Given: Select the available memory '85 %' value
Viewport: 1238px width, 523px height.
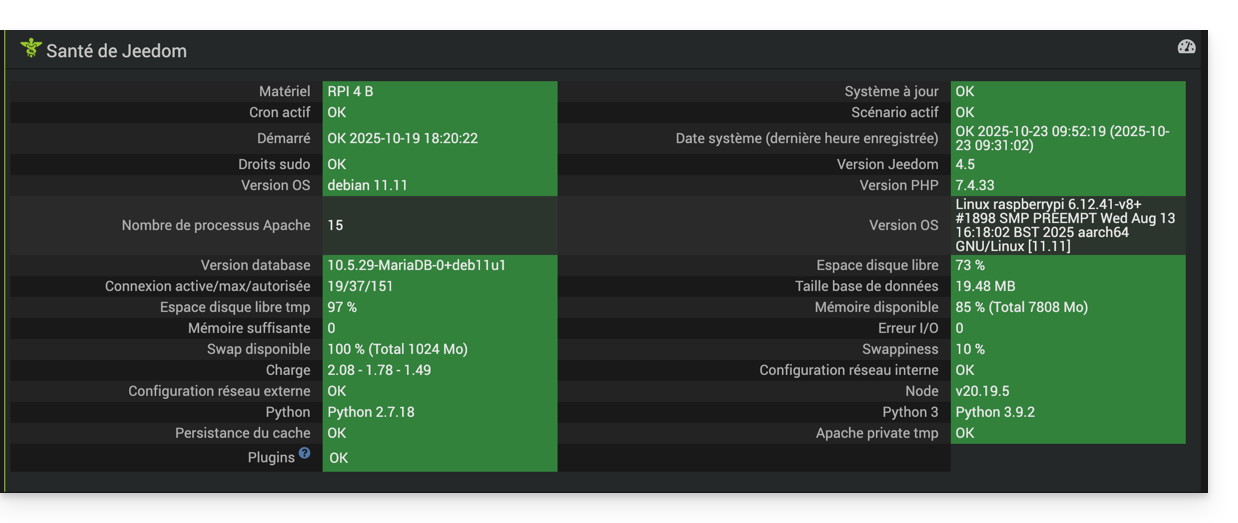Looking at the screenshot, I should [1021, 307].
